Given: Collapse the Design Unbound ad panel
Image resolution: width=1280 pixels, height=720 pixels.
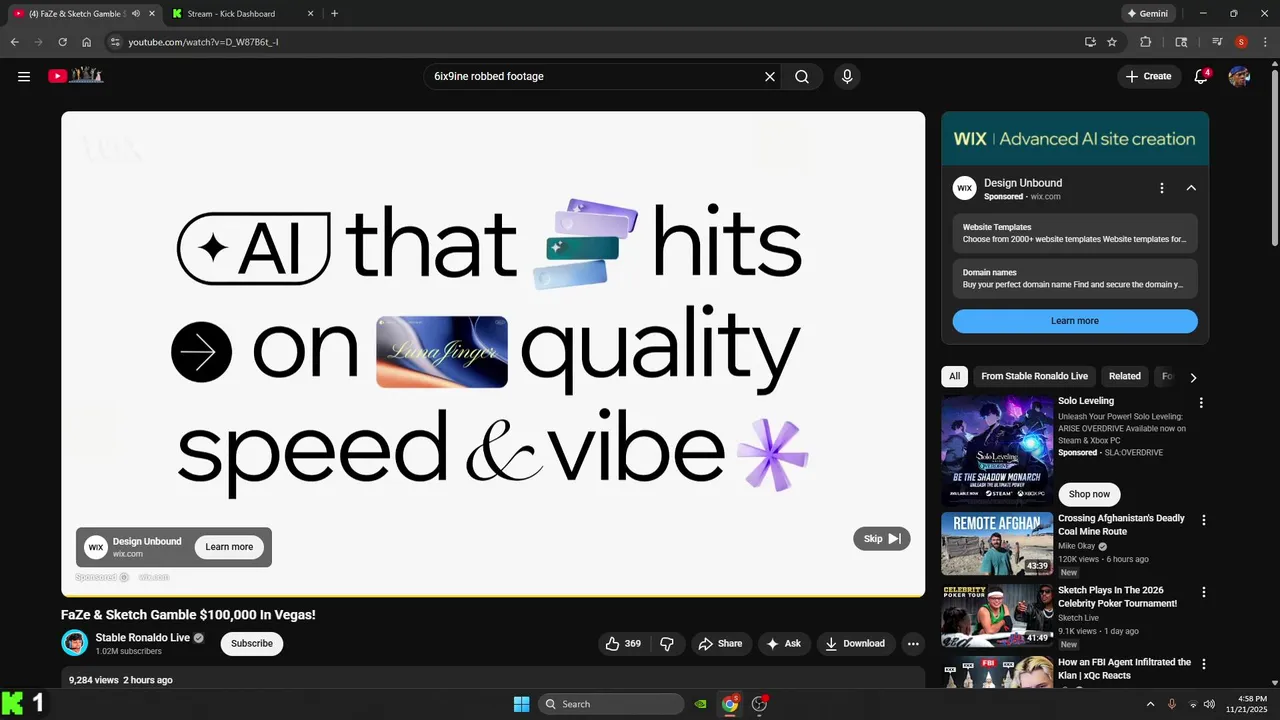Looking at the screenshot, I should (x=1191, y=188).
